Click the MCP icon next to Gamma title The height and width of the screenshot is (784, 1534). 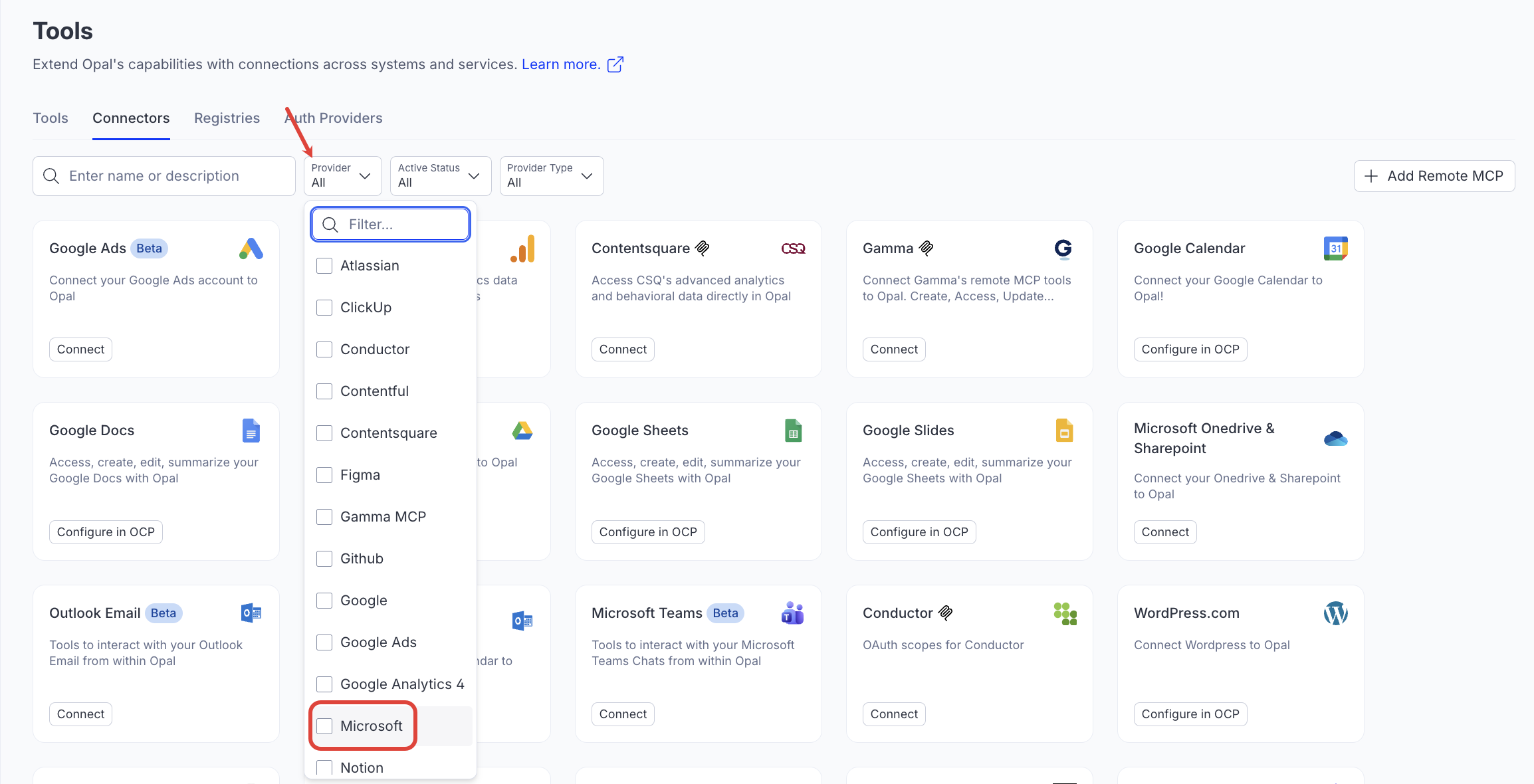[x=927, y=248]
